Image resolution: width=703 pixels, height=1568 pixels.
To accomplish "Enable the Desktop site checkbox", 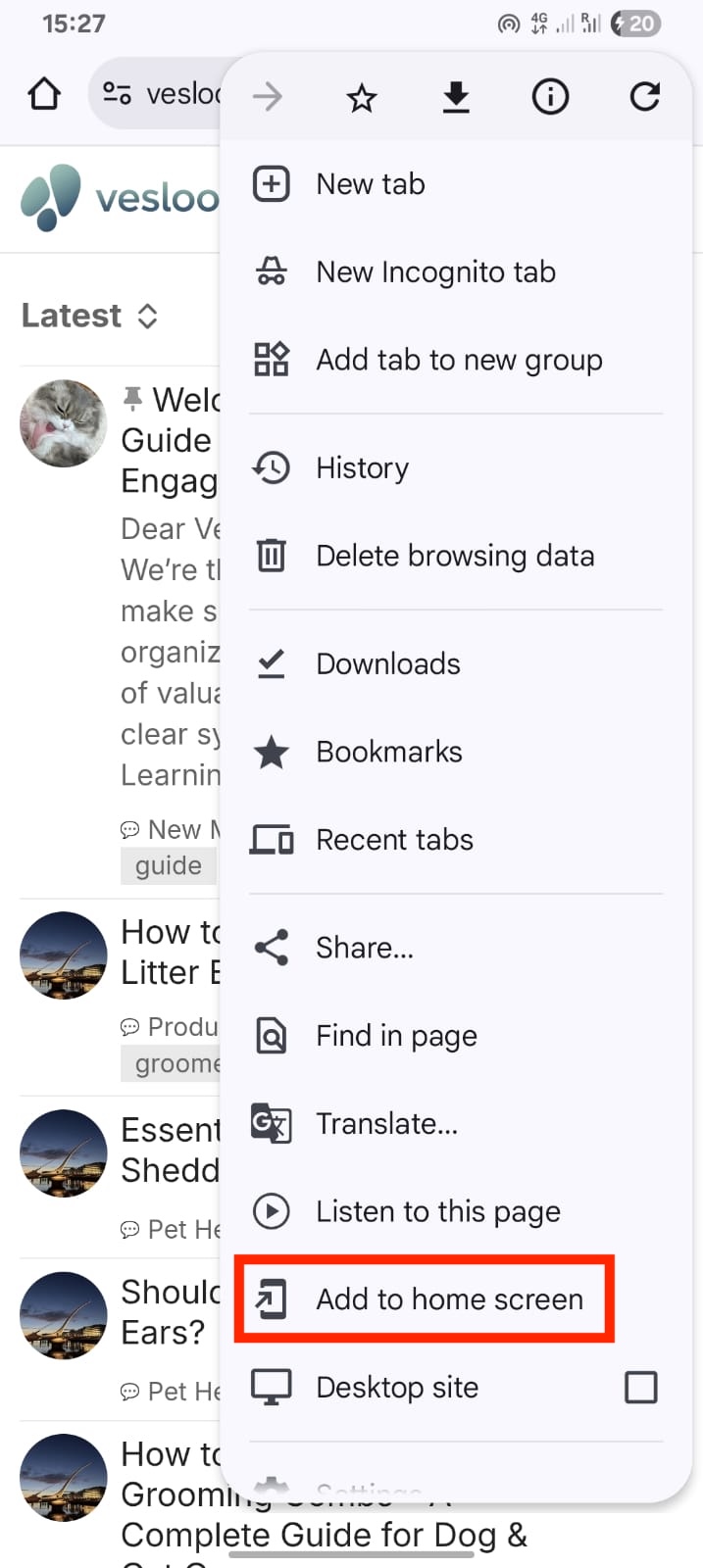I will (640, 1387).
